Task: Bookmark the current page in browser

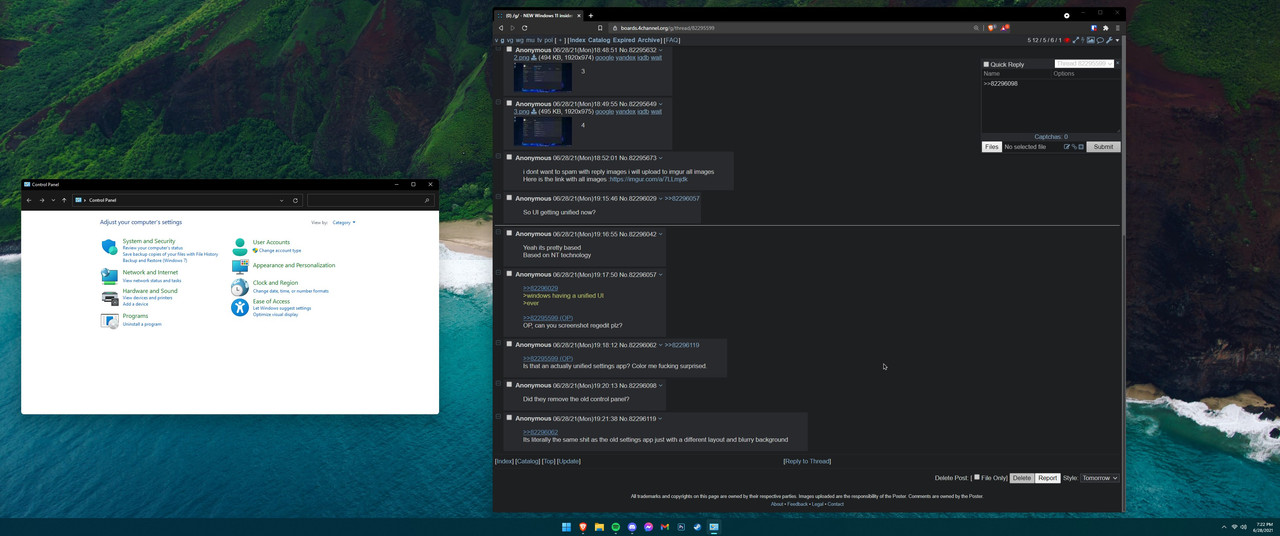Action: tap(600, 28)
